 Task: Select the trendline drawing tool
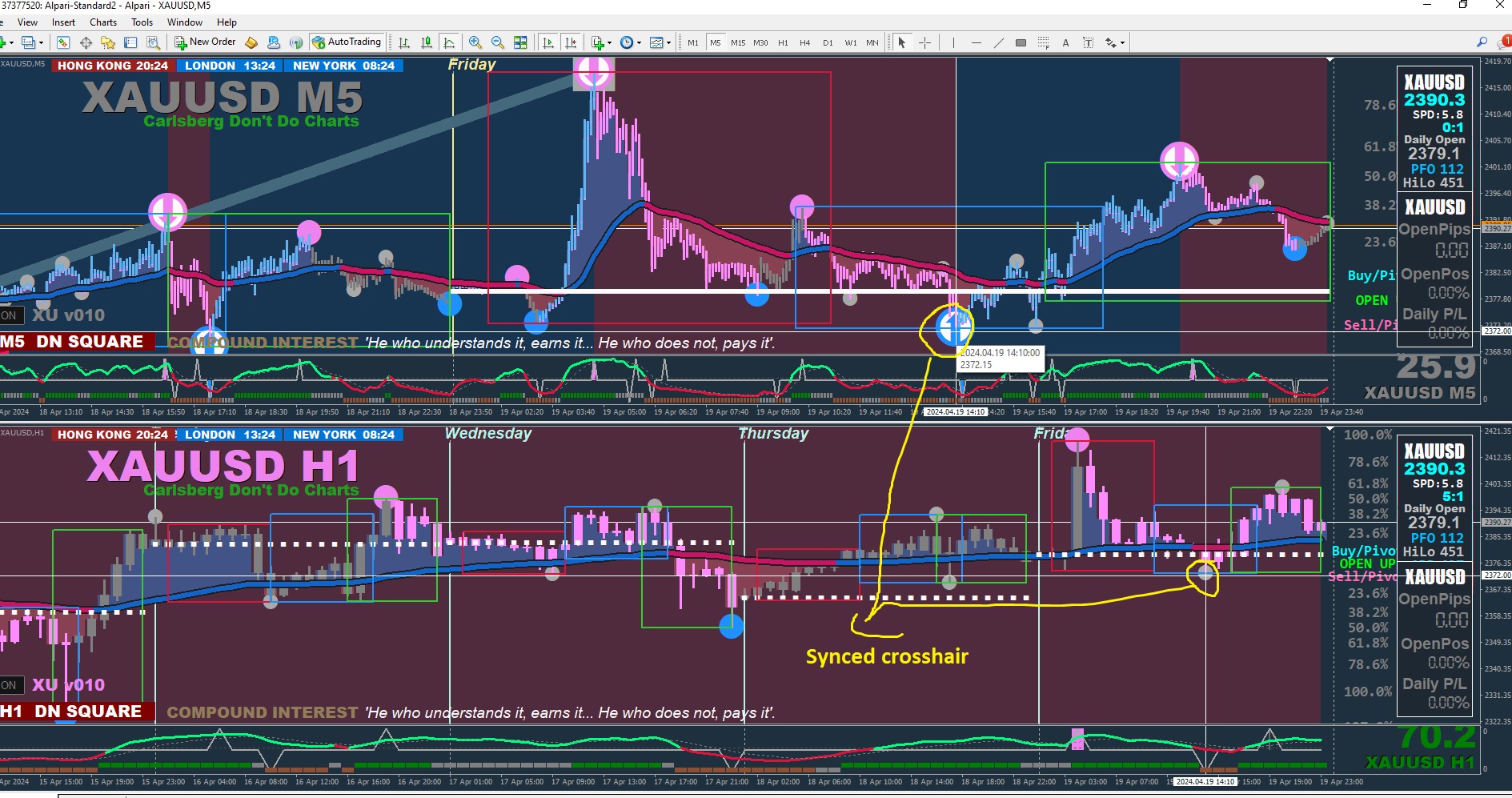coord(998,42)
